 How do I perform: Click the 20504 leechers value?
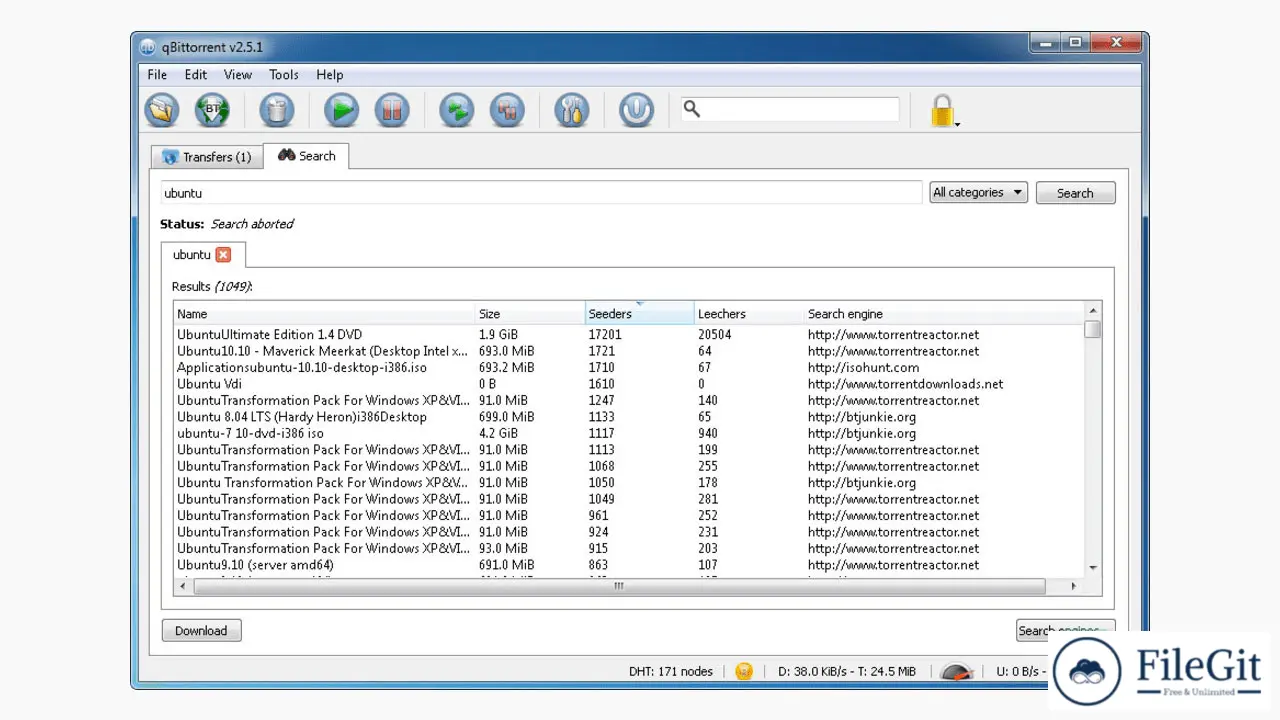[x=715, y=335]
